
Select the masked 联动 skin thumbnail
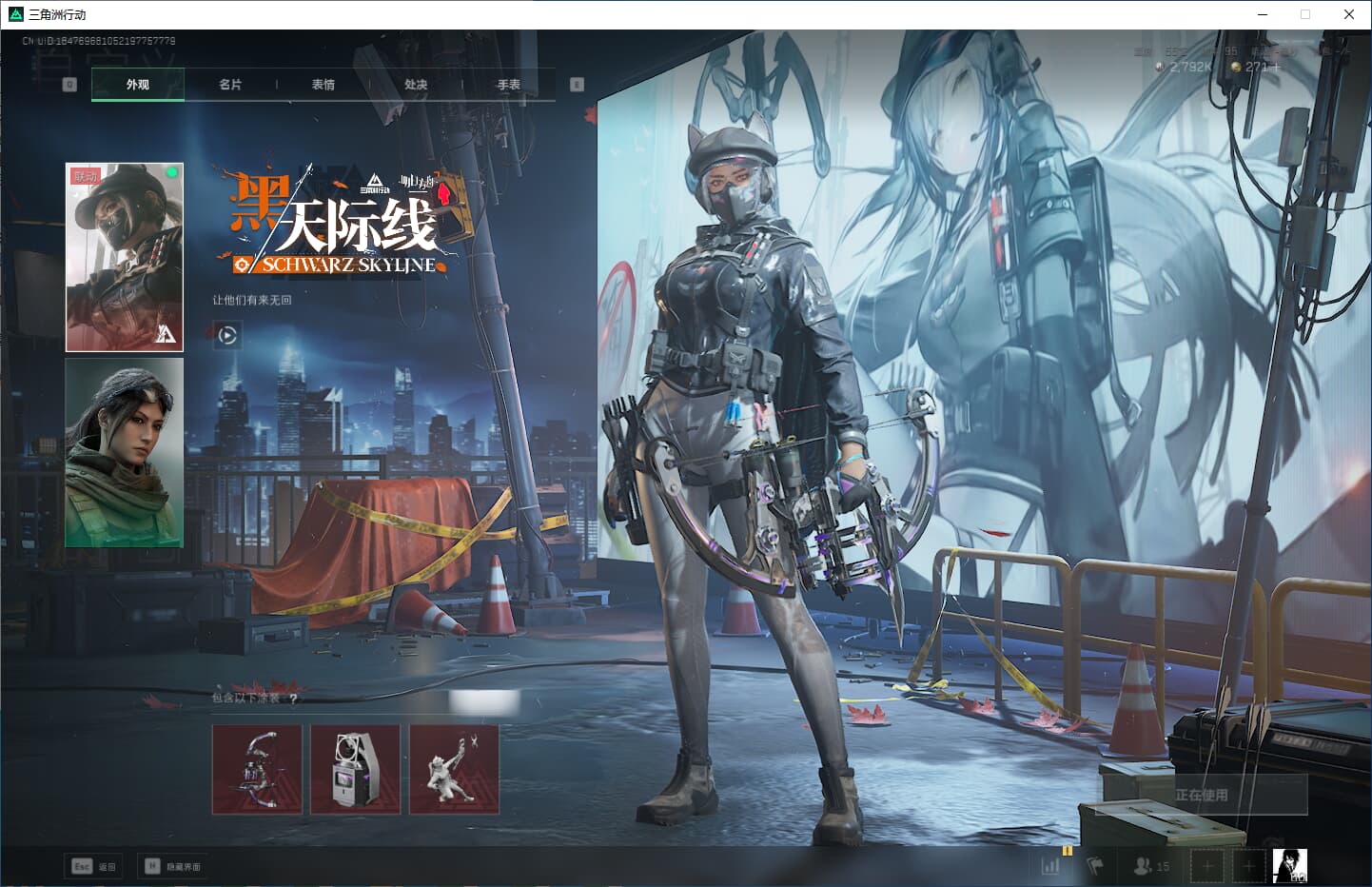[x=125, y=257]
